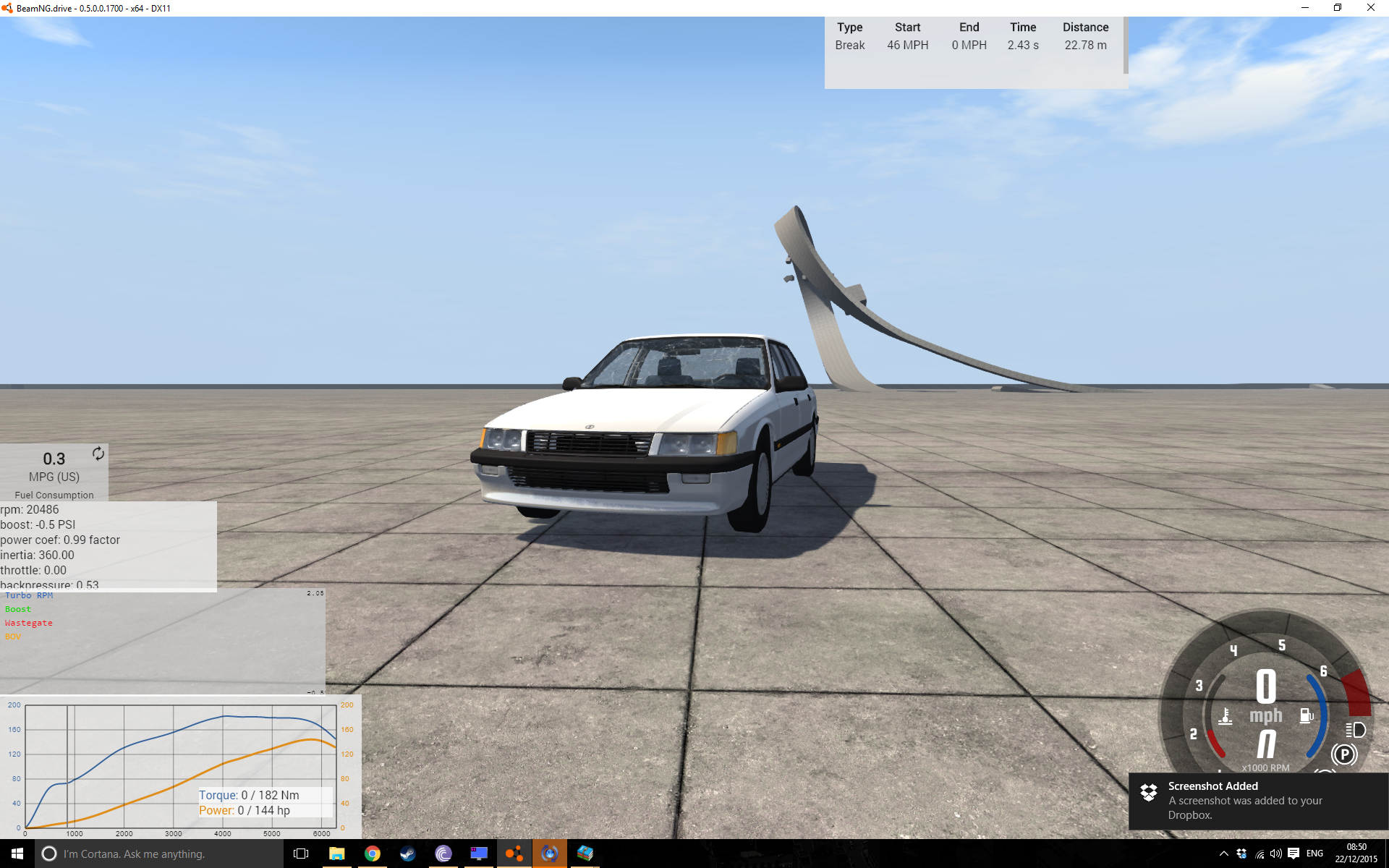Open the Windows Start menu

17,854
